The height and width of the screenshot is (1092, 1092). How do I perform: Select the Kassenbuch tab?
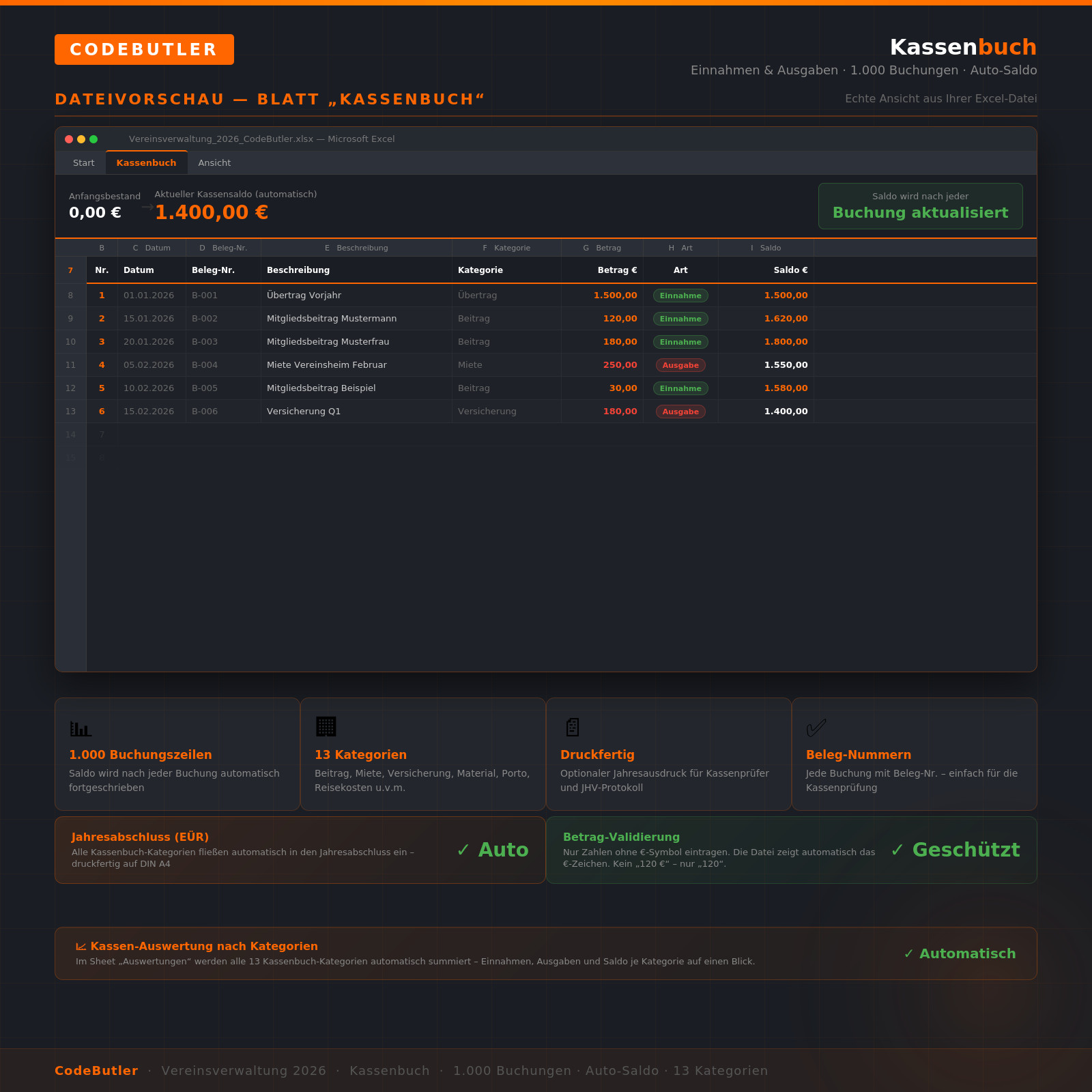(x=147, y=163)
